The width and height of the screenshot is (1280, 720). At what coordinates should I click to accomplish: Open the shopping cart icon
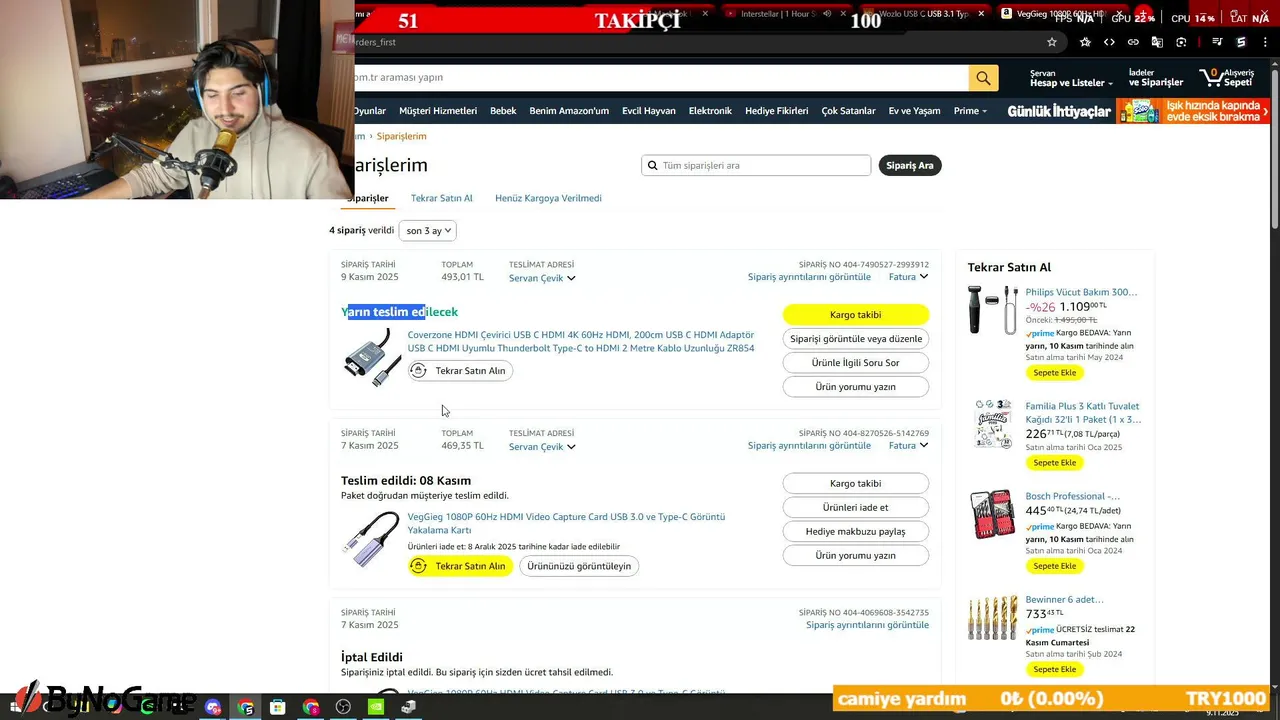pos(1213,77)
